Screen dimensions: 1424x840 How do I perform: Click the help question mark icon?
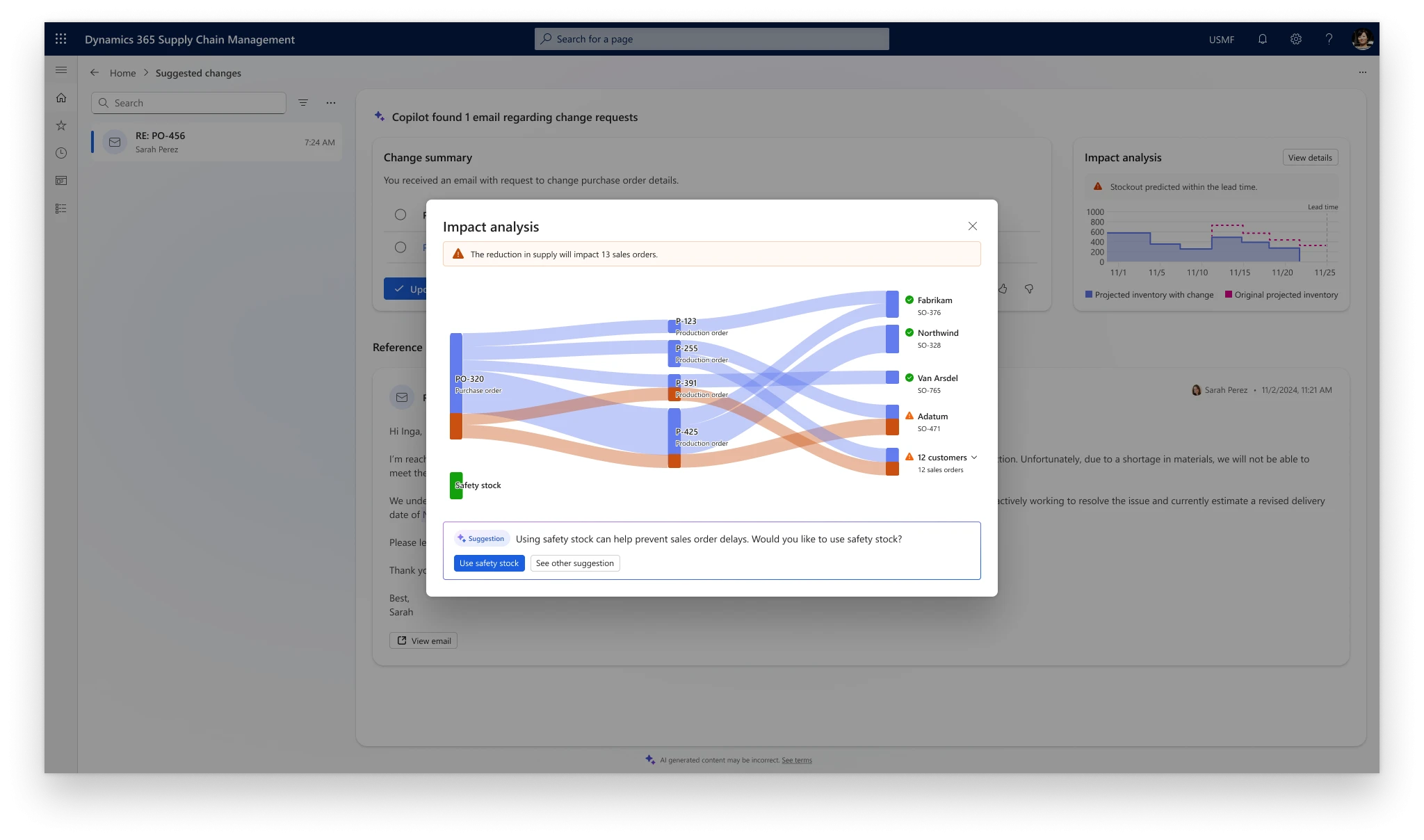click(1329, 39)
